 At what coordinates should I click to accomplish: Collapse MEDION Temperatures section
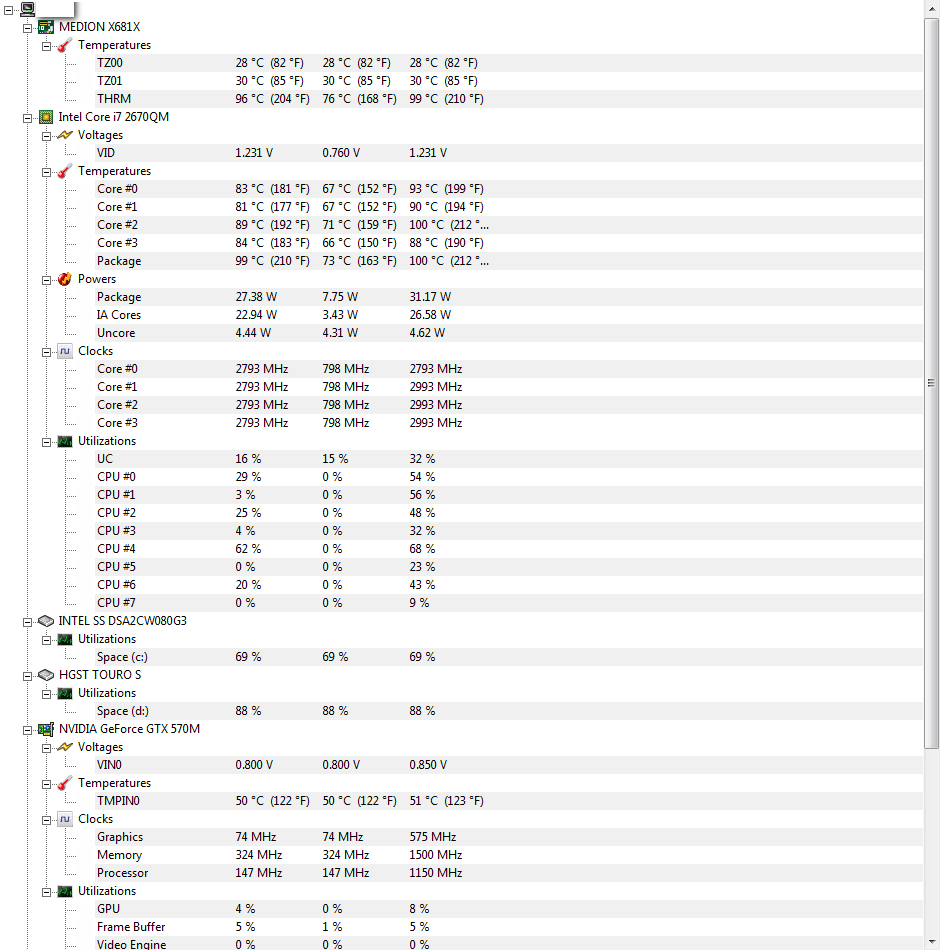coord(46,47)
